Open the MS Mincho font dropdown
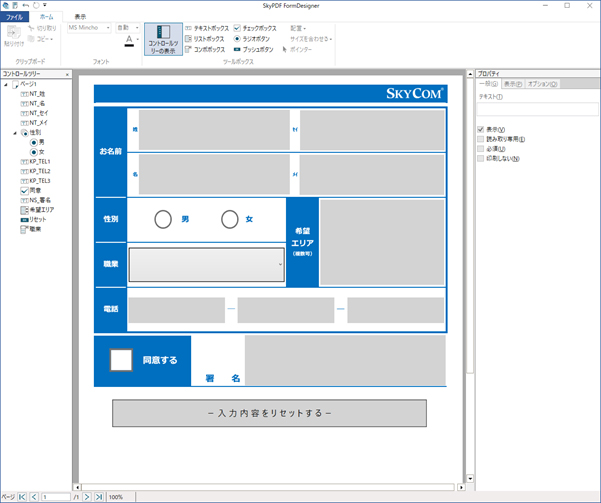601x503 pixels. [x=108, y=28]
